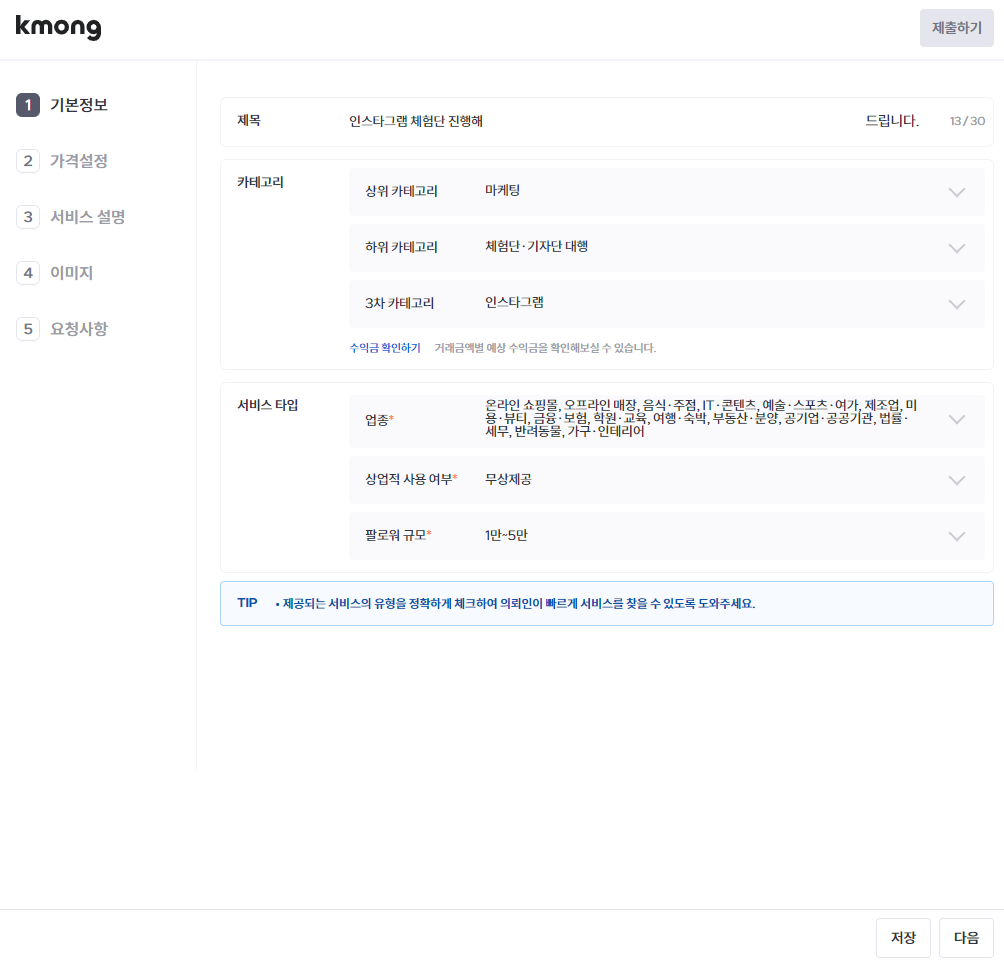Click the 13/30 character counter
1004x963 pixels.
pyautogui.click(x=967, y=121)
